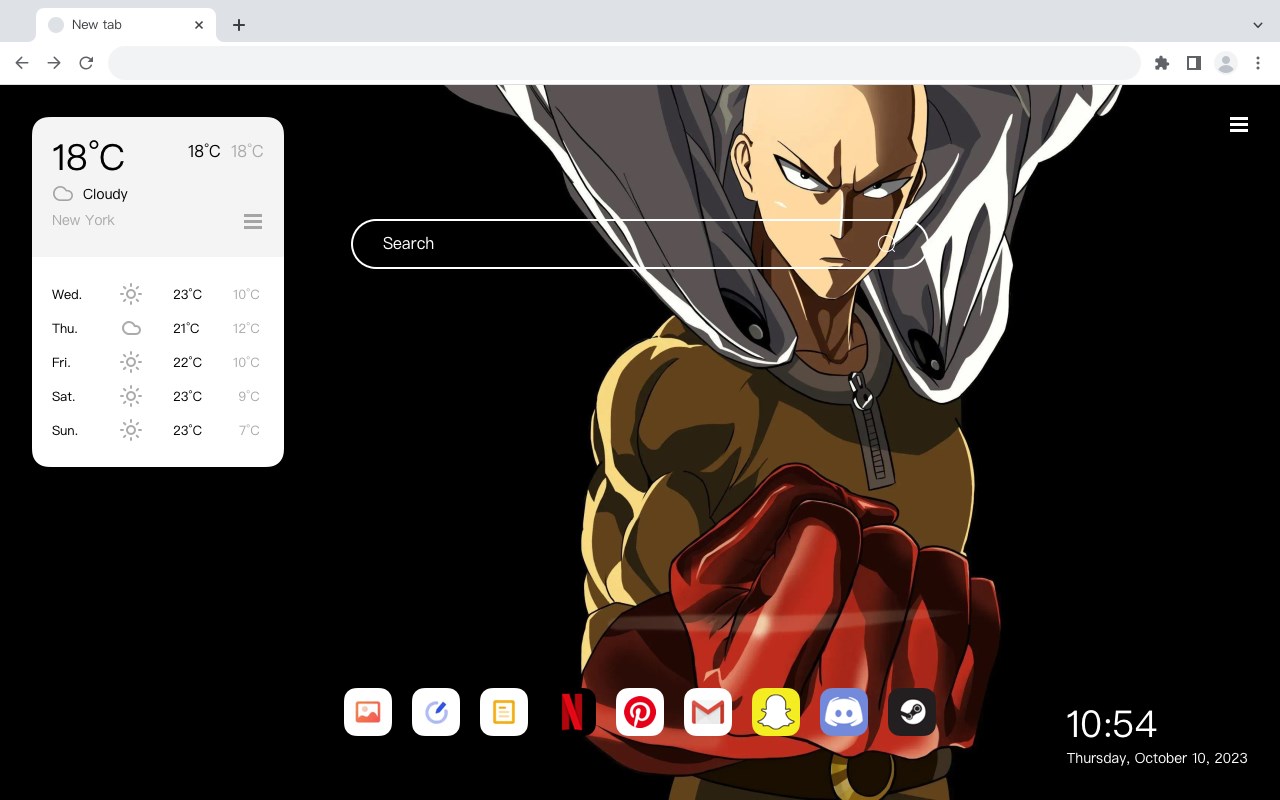1280x800 pixels.
Task: Open the Chrome three-dot menu
Action: click(1258, 63)
